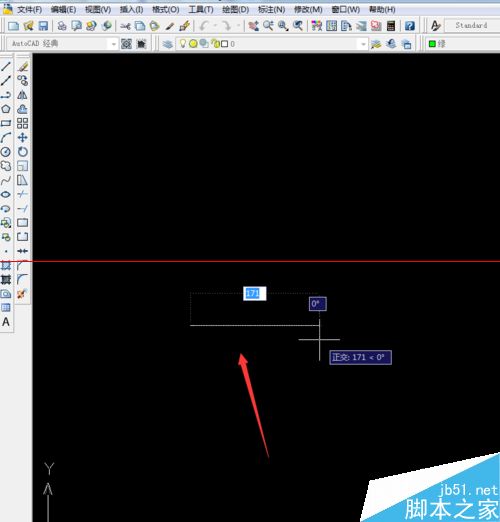Click the Plot (print) icon
This screenshot has width=500, height=522.
[62, 26]
